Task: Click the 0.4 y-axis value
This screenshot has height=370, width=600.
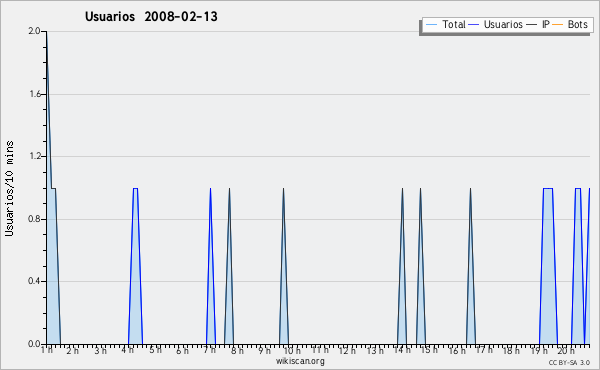Action: tap(34, 281)
